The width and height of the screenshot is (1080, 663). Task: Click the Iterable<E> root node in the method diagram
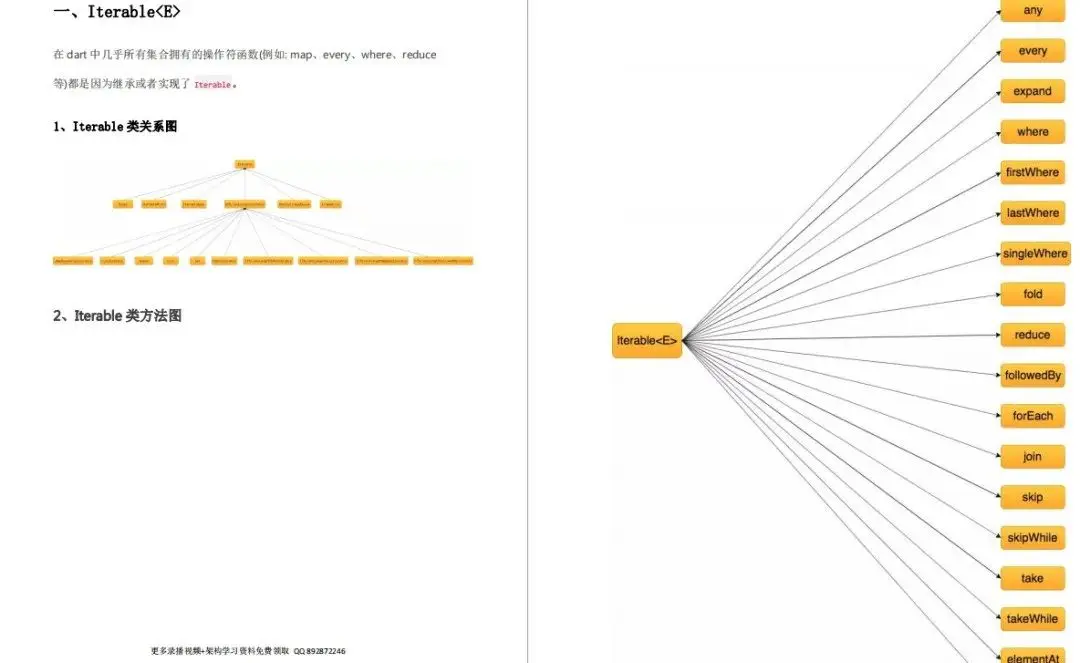pyautogui.click(x=647, y=340)
